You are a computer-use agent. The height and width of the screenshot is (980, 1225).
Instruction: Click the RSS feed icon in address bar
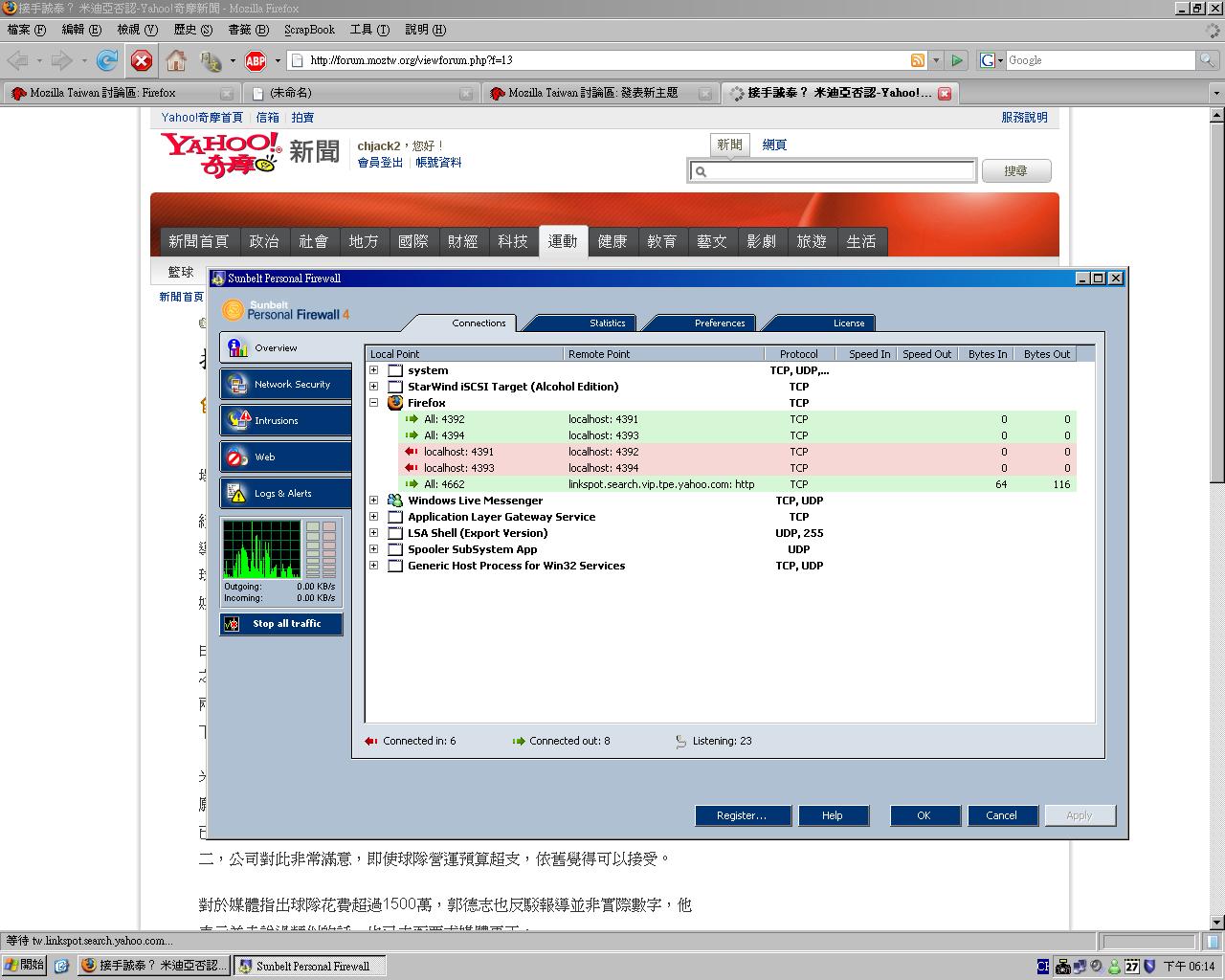(x=918, y=60)
